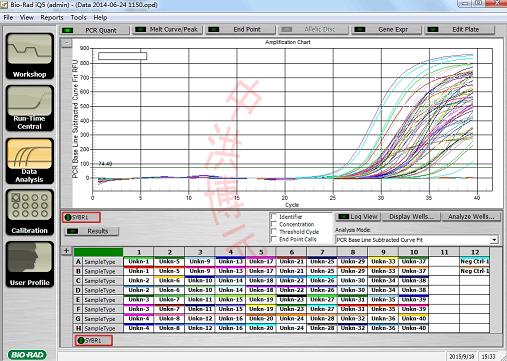Click the SYBR1 fluorophore indicator above Results
Screen dimensions: 507x361
(x=81, y=217)
